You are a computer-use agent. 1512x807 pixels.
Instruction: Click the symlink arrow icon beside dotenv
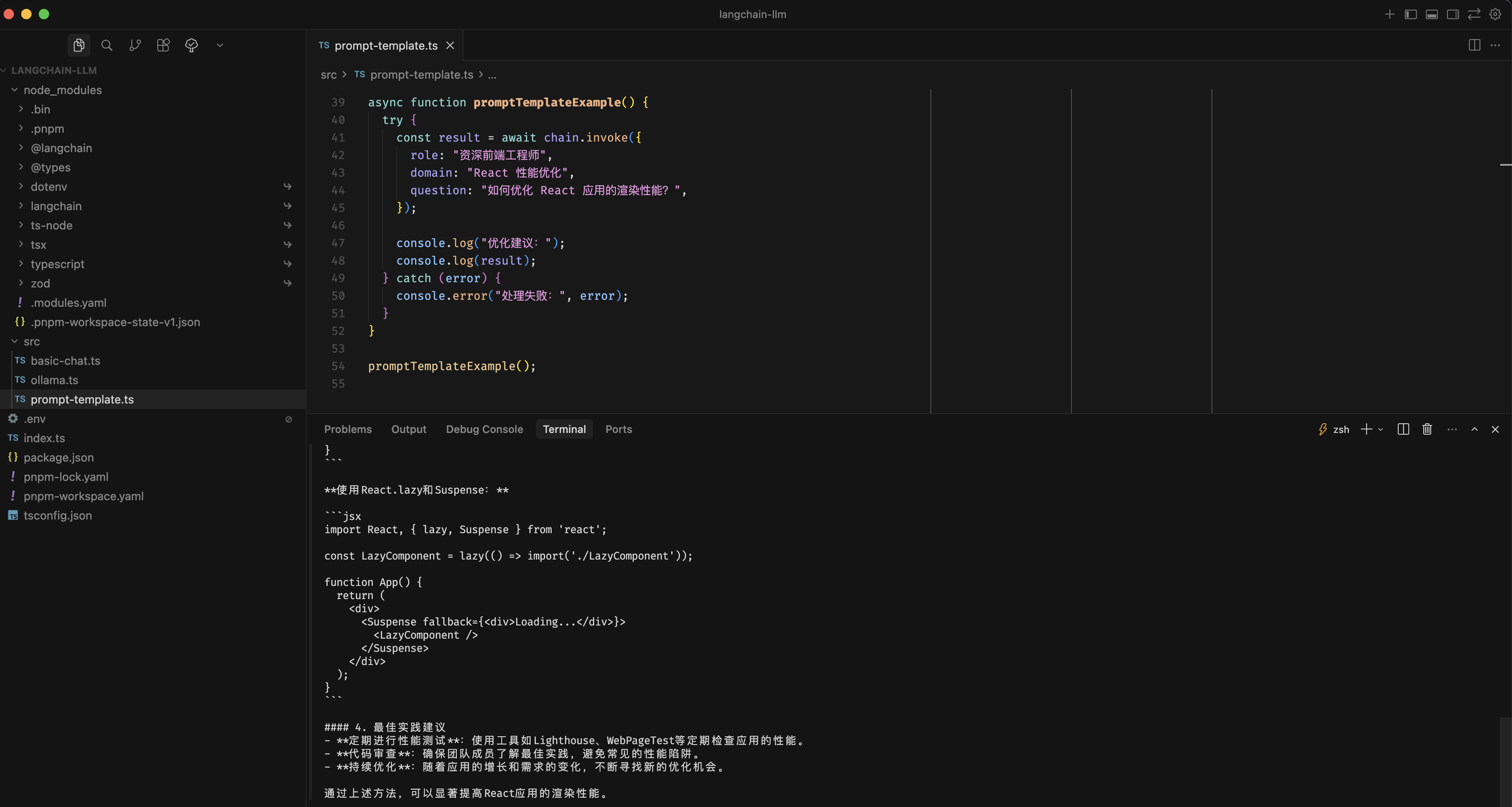[x=288, y=187]
